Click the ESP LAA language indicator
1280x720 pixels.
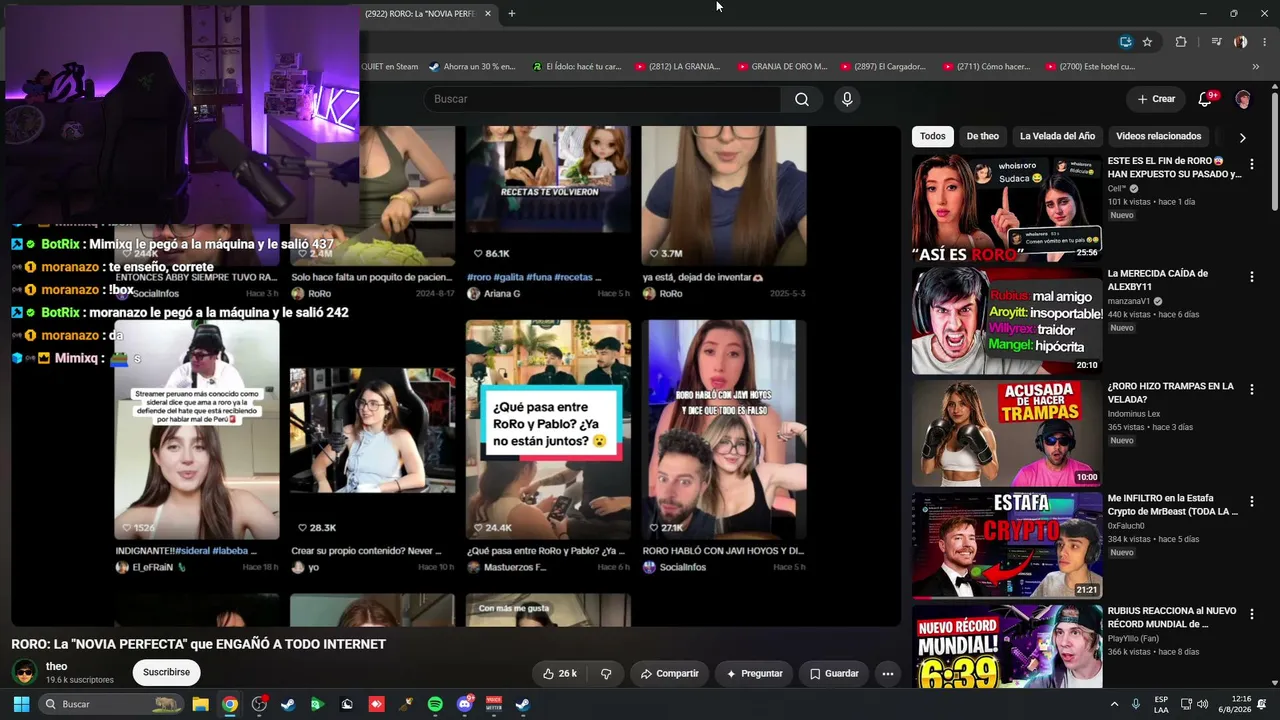tap(1161, 704)
